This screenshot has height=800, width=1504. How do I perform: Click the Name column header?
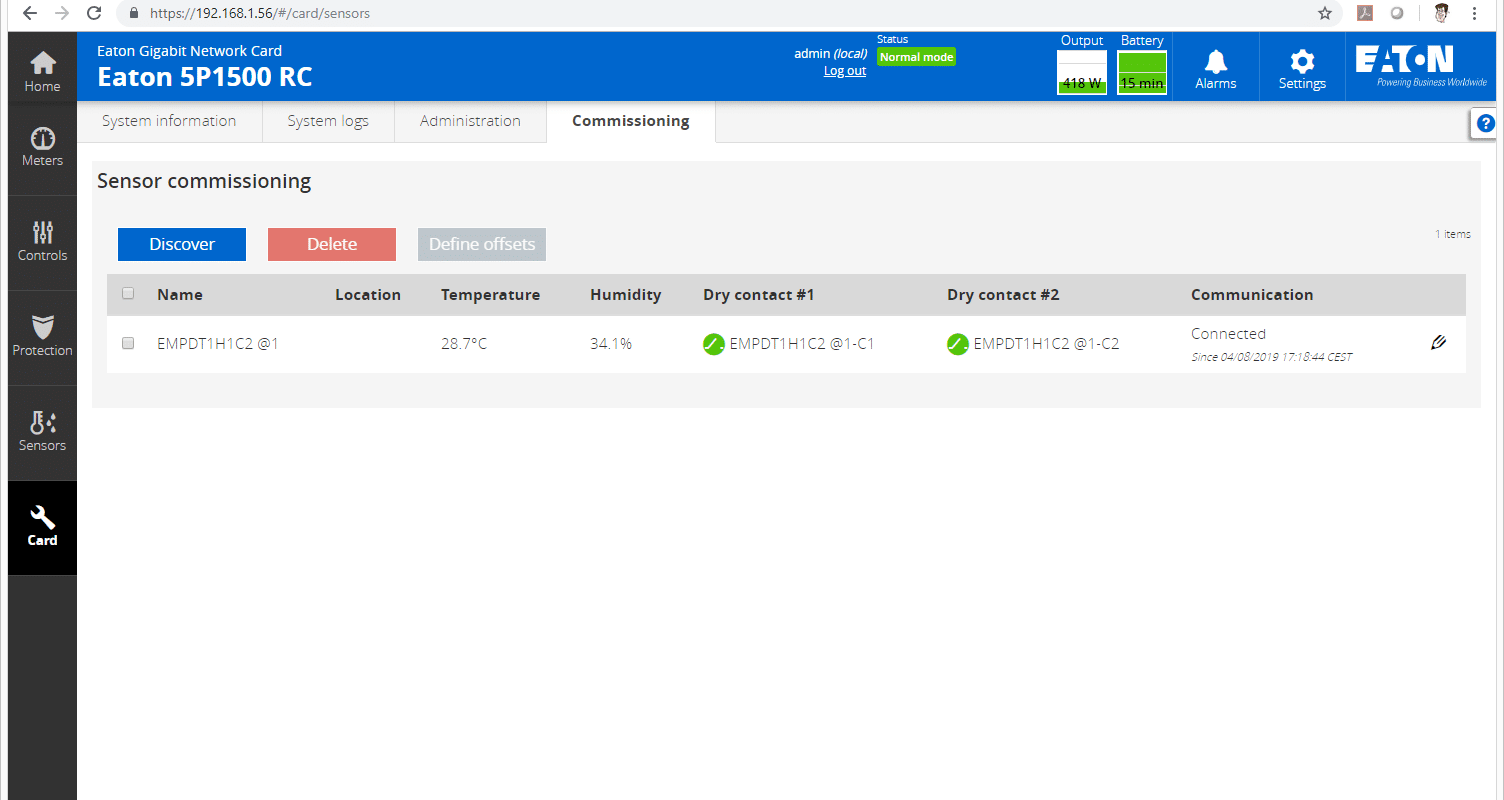point(180,295)
